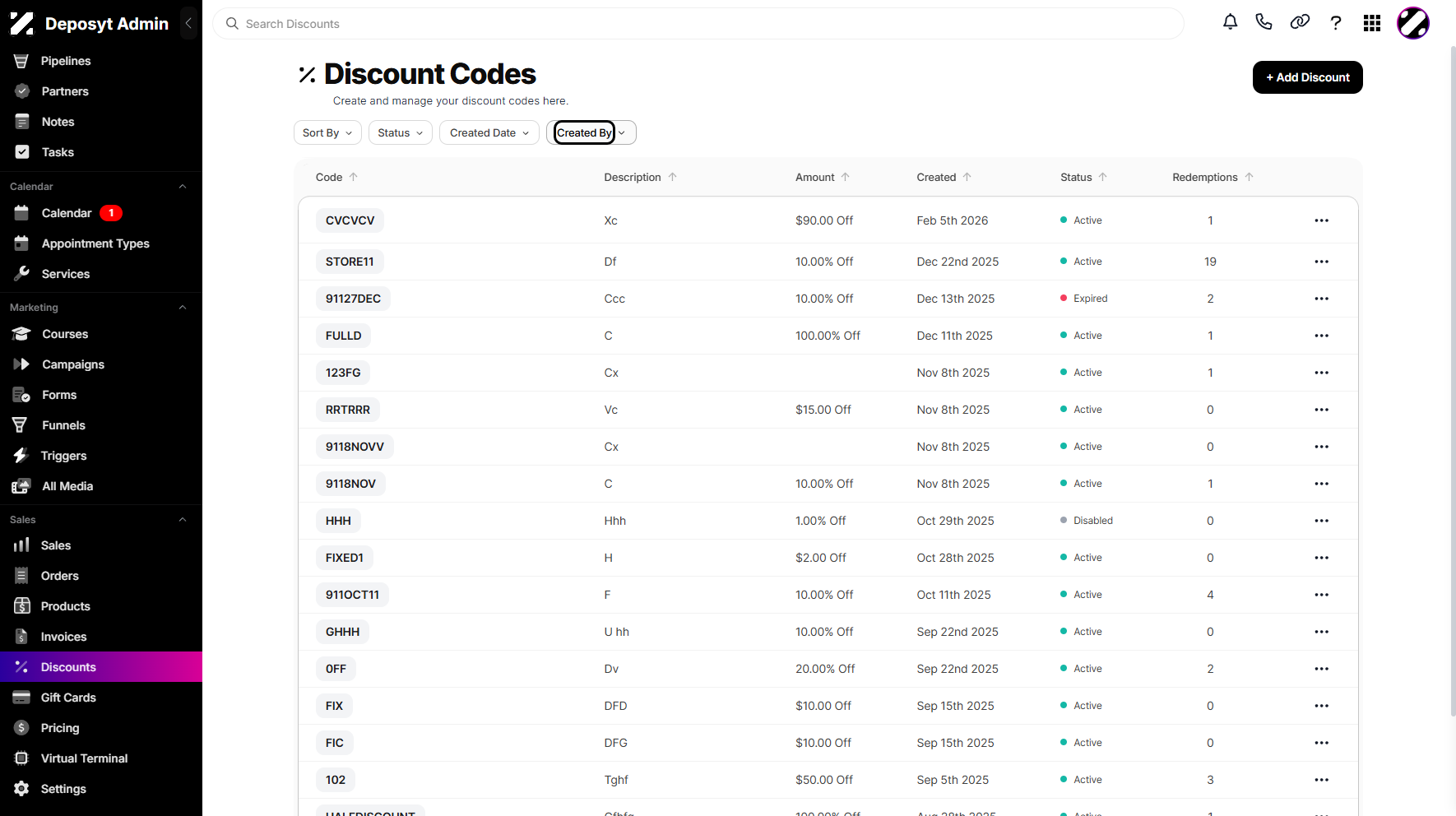
Task: Open options menu for HHH row
Action: 1321,521
